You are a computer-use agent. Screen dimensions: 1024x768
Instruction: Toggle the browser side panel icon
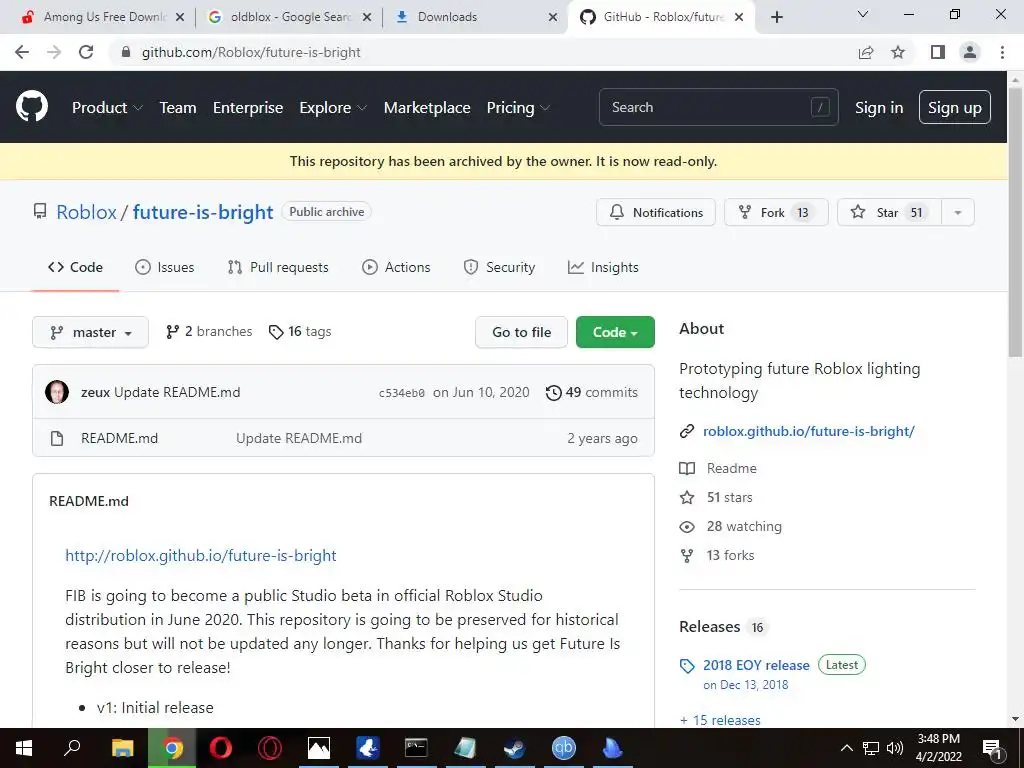click(938, 52)
